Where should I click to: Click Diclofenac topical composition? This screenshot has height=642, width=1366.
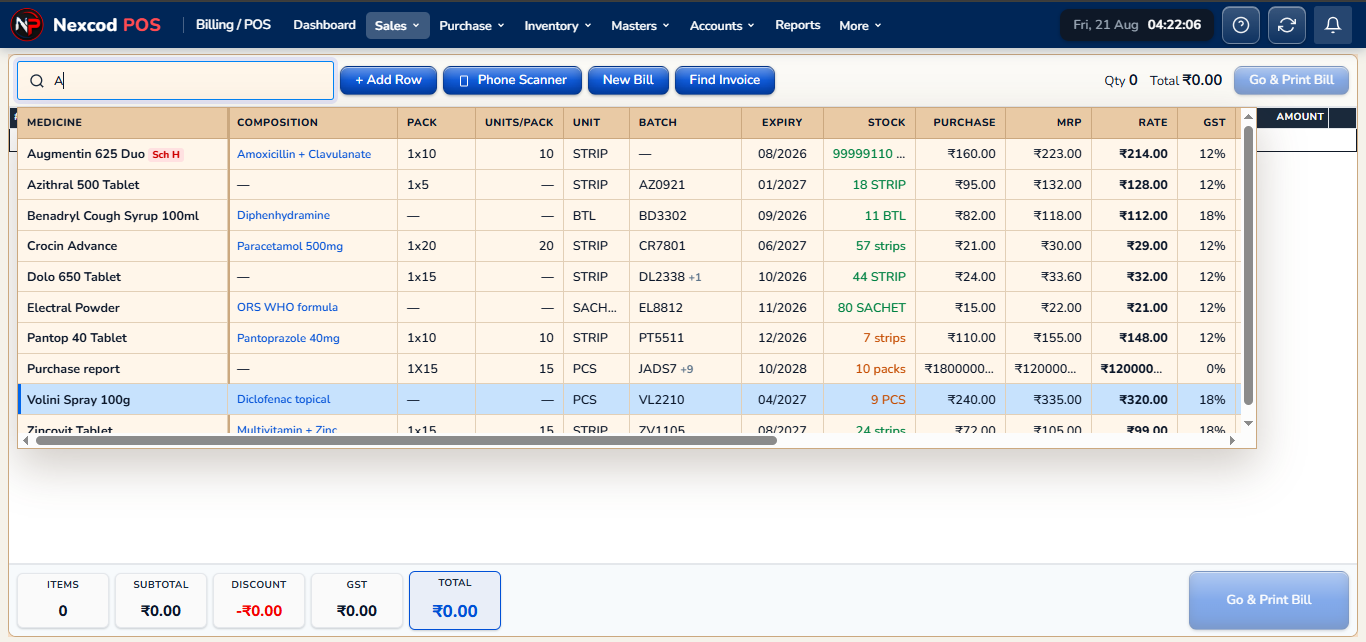284,399
